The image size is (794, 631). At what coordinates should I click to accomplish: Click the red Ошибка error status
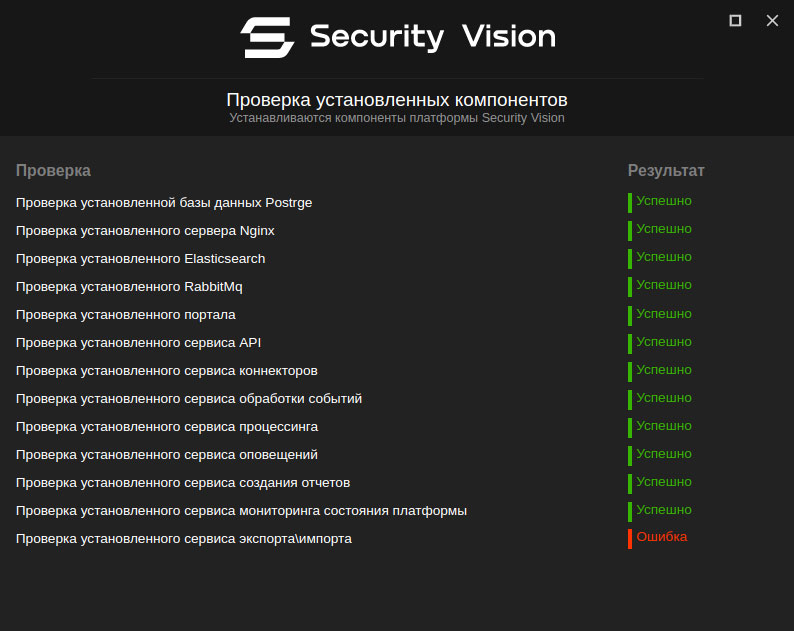tap(661, 537)
